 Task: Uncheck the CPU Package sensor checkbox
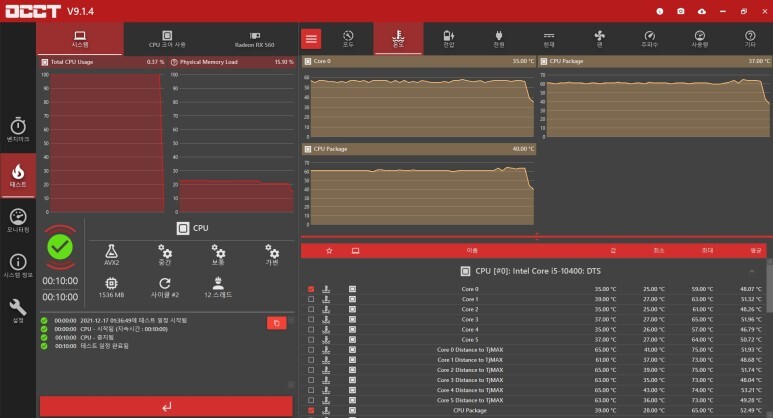coord(311,410)
